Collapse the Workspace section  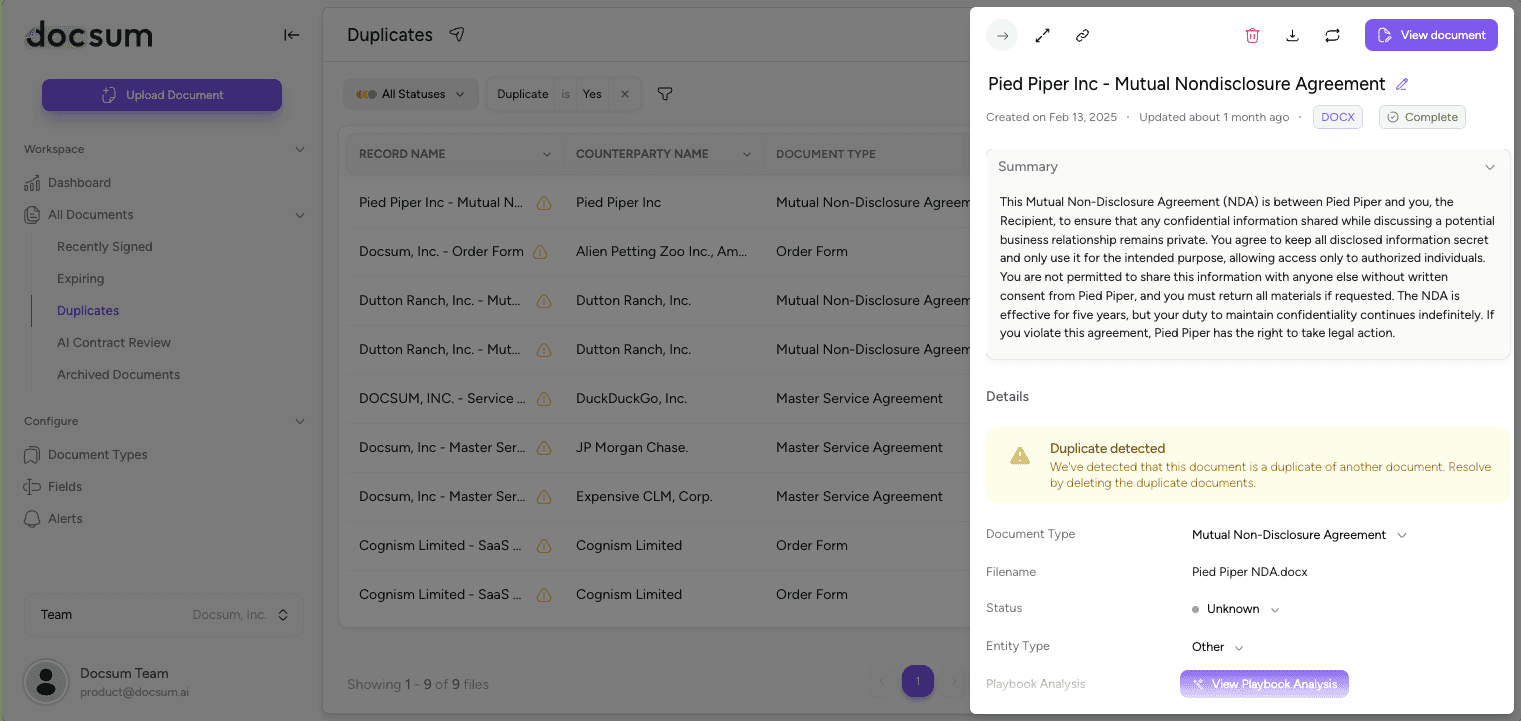(299, 150)
